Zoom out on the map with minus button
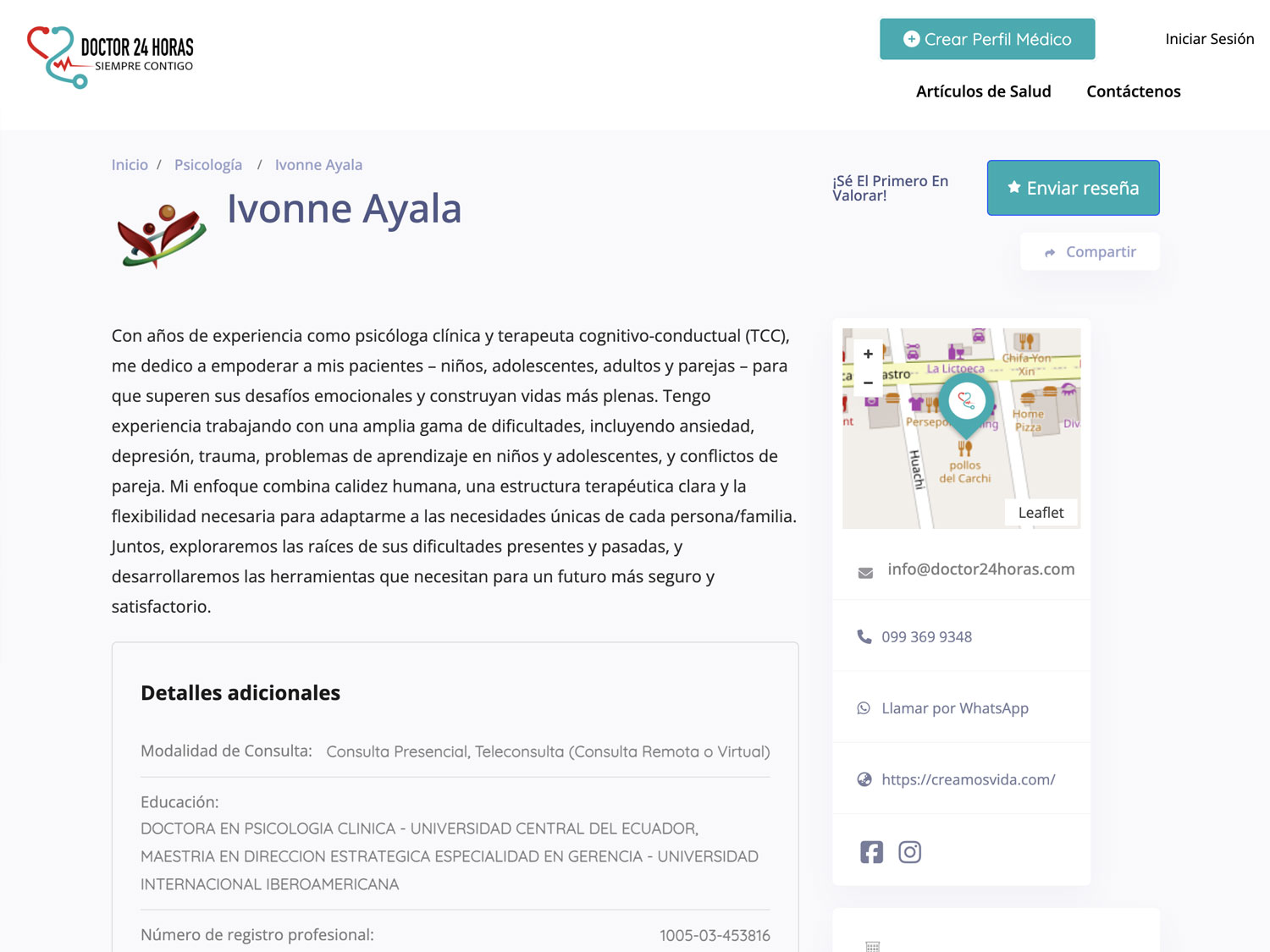The image size is (1270, 952). click(x=868, y=382)
